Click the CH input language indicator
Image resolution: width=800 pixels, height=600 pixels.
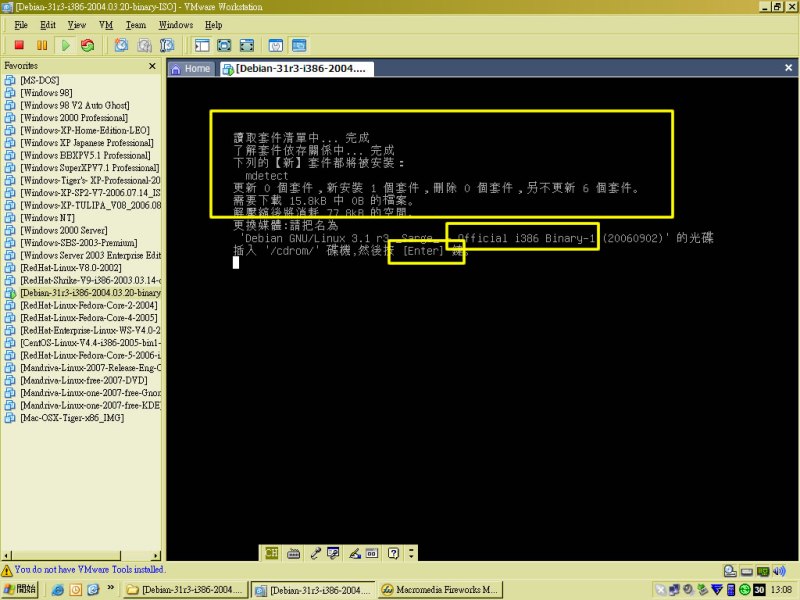click(271, 553)
